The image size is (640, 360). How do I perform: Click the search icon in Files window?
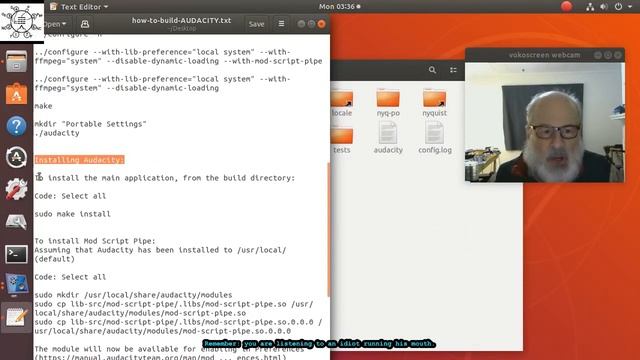(432, 70)
